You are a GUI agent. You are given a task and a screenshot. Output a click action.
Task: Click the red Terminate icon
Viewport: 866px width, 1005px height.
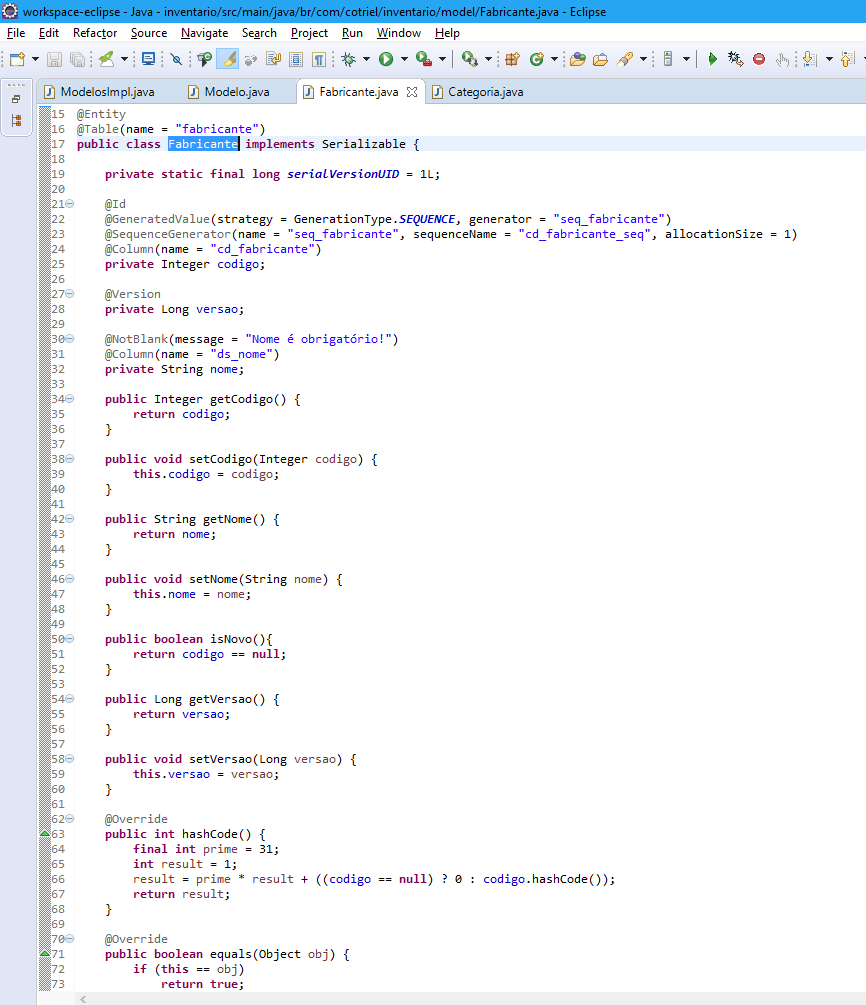759,59
